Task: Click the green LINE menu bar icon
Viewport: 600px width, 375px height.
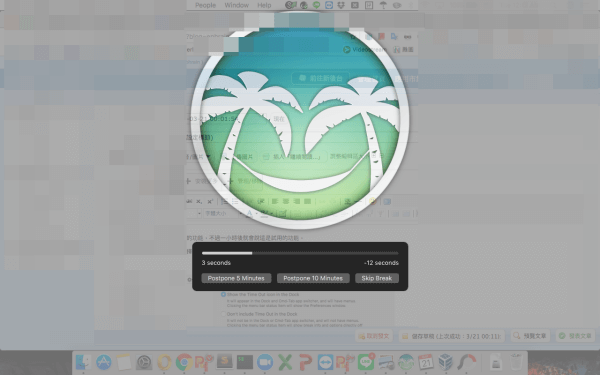Action: click(316, 5)
